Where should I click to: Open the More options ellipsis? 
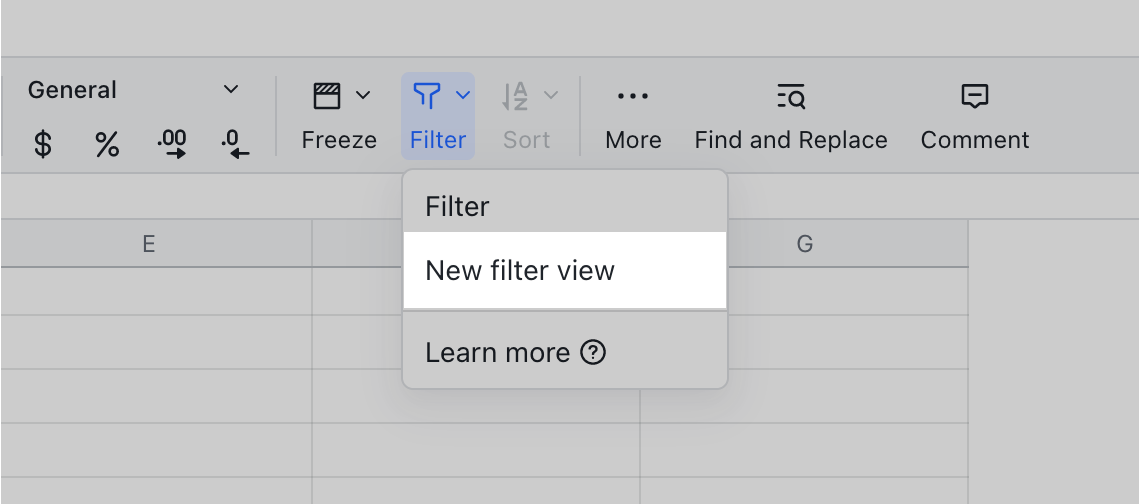coord(633,96)
